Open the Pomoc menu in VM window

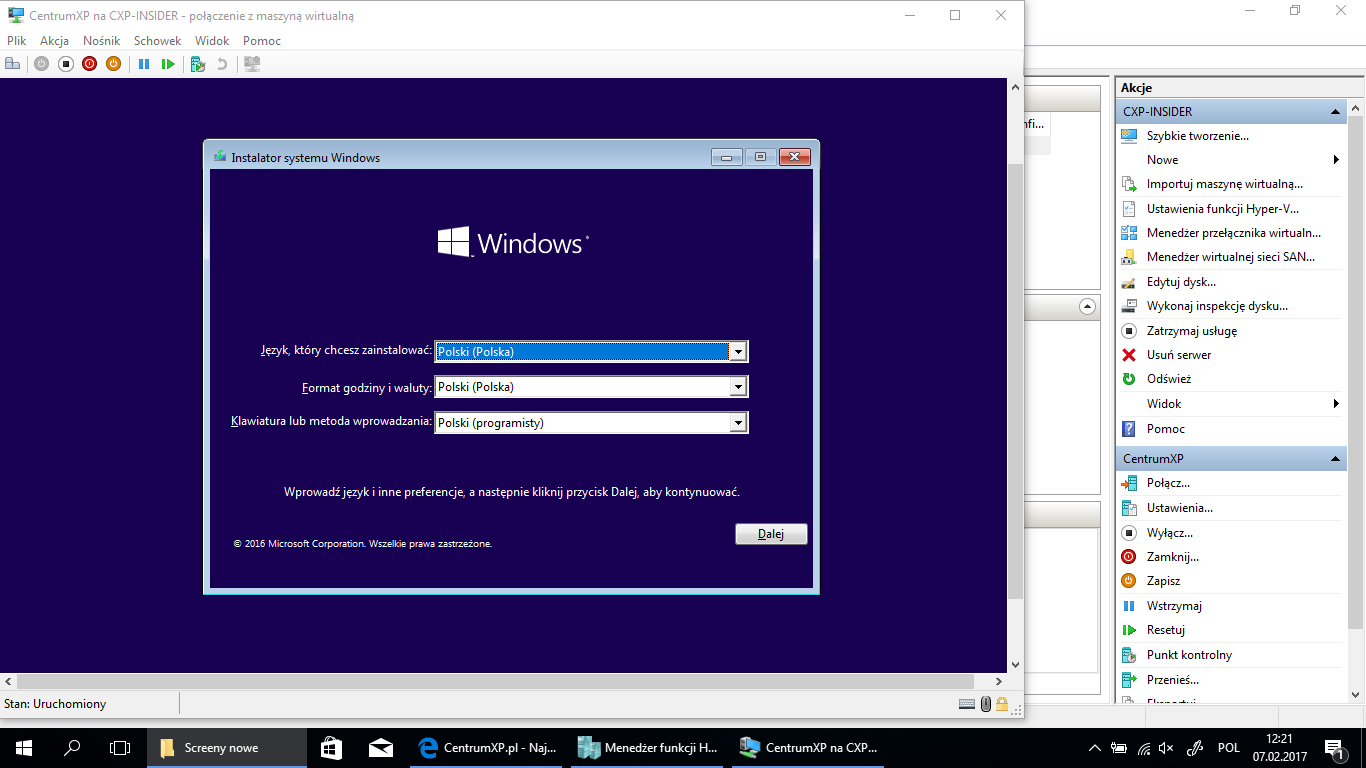[x=262, y=41]
